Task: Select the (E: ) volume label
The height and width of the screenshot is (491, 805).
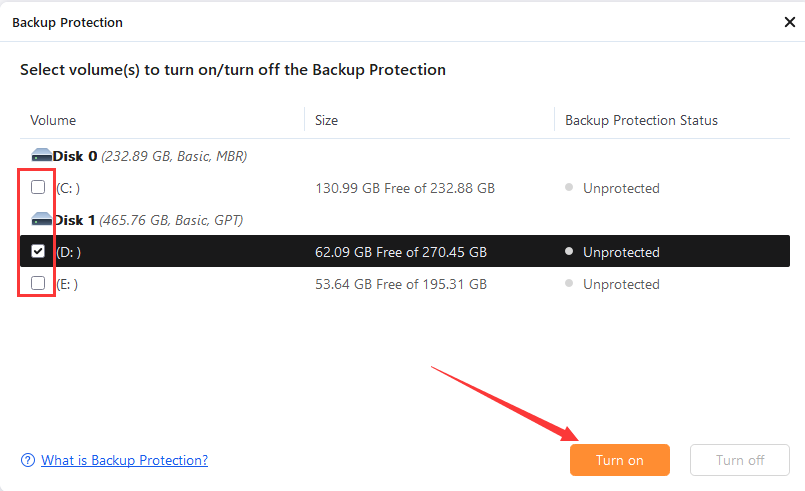Action: click(67, 284)
